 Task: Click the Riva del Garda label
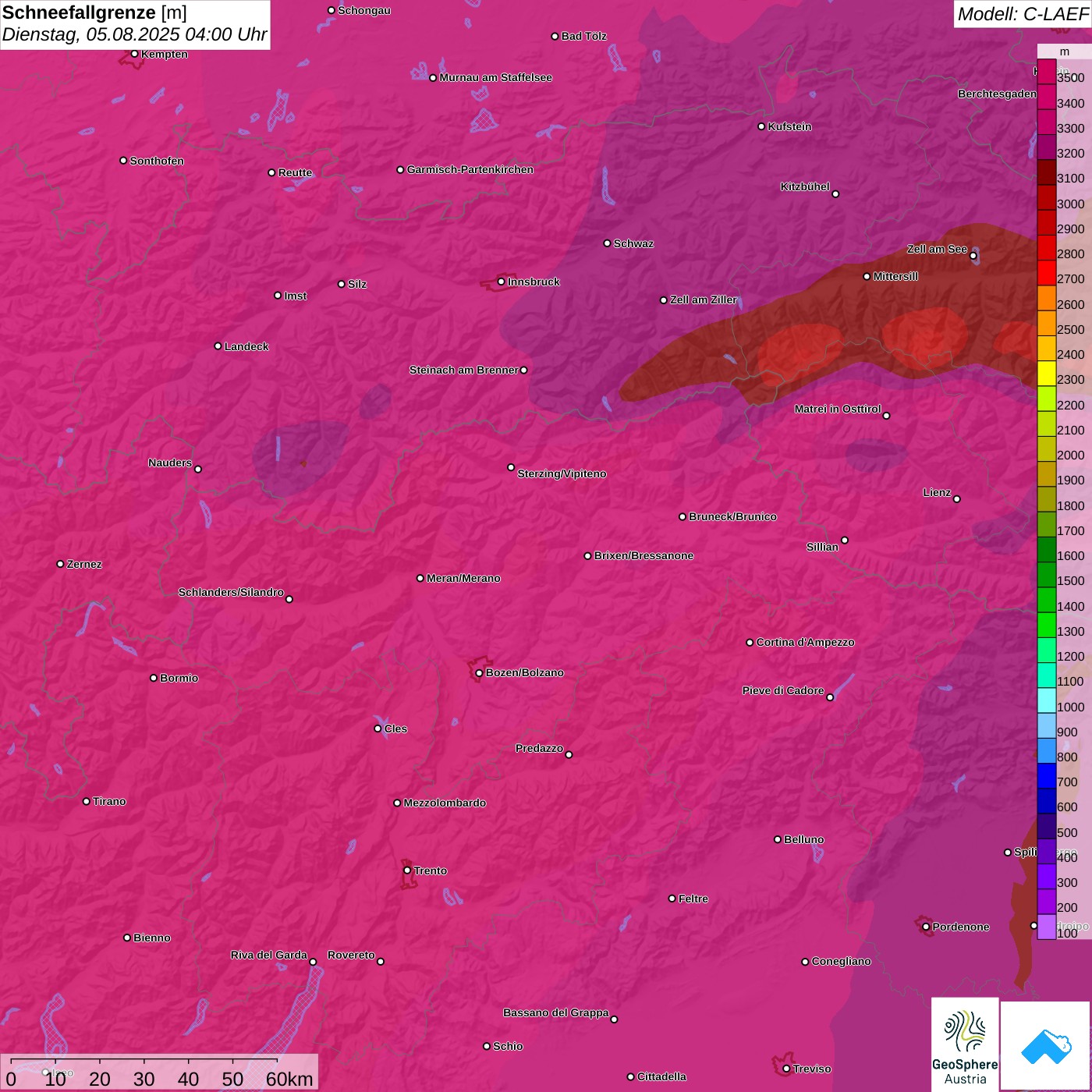(x=269, y=955)
